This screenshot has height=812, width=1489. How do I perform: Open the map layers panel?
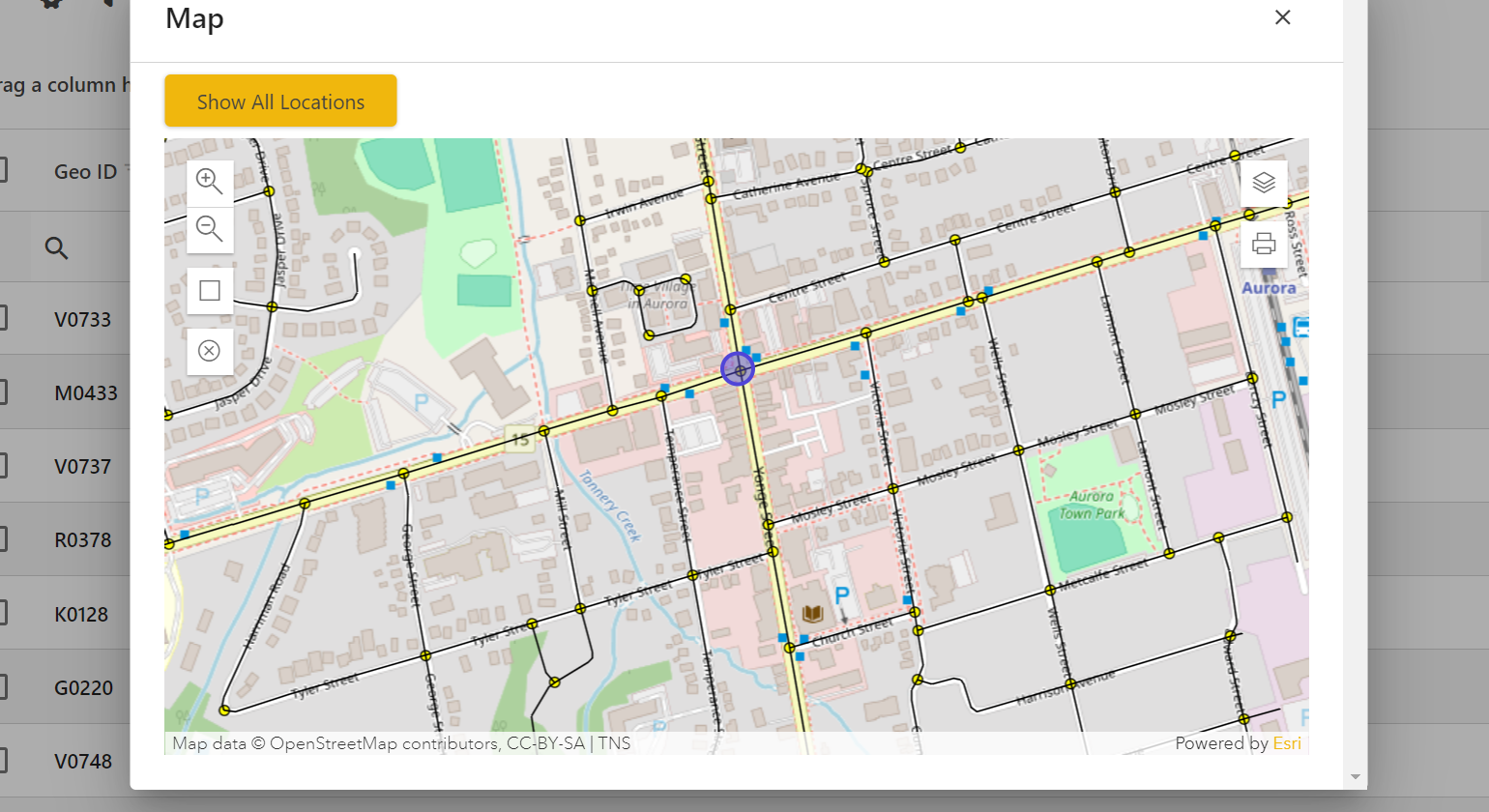click(x=1264, y=183)
